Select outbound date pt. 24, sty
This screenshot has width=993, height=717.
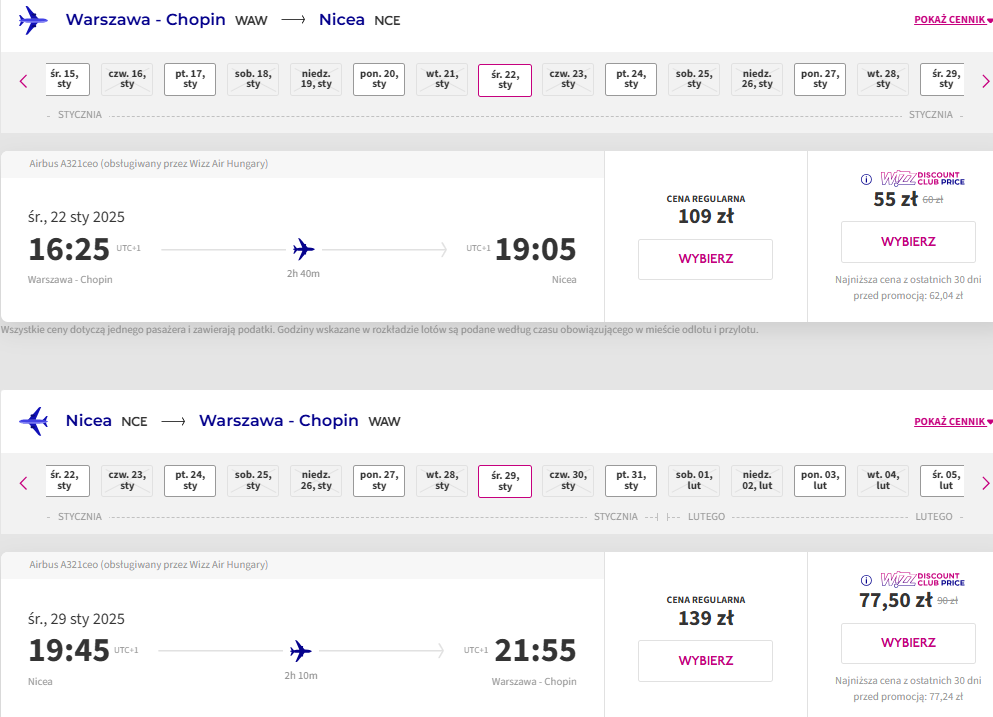tap(631, 79)
